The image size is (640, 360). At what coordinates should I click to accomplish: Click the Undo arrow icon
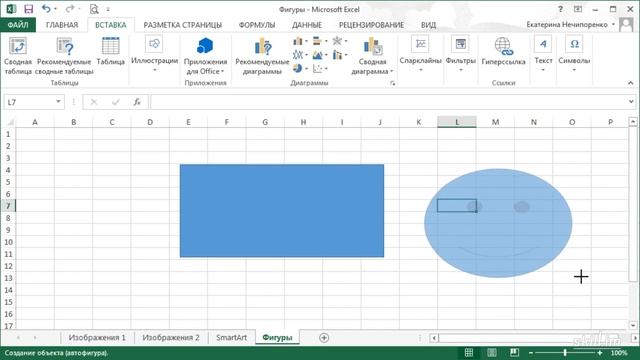(x=46, y=9)
